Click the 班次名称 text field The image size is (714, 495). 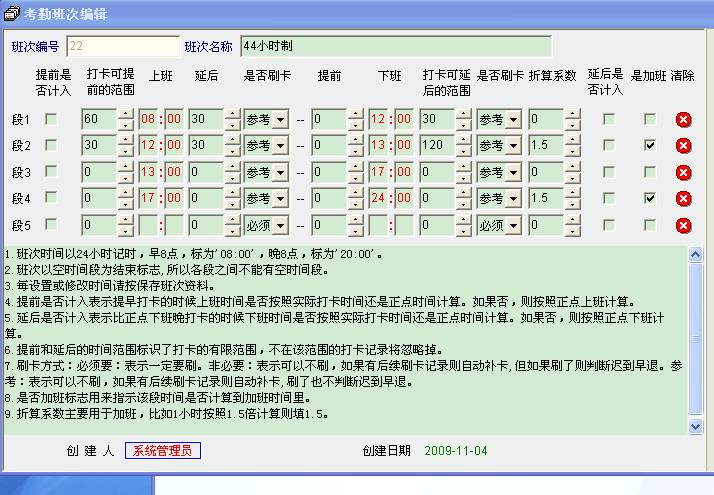tap(395, 46)
